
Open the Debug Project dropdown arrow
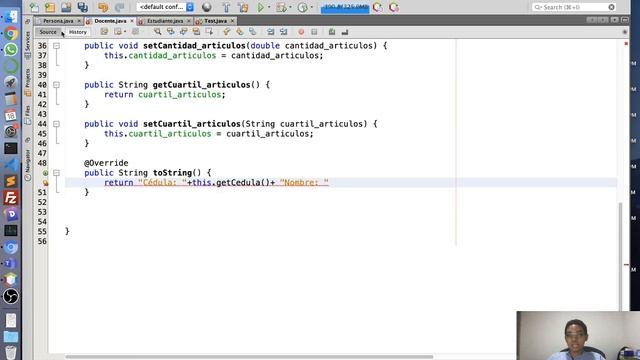coord(290,7)
